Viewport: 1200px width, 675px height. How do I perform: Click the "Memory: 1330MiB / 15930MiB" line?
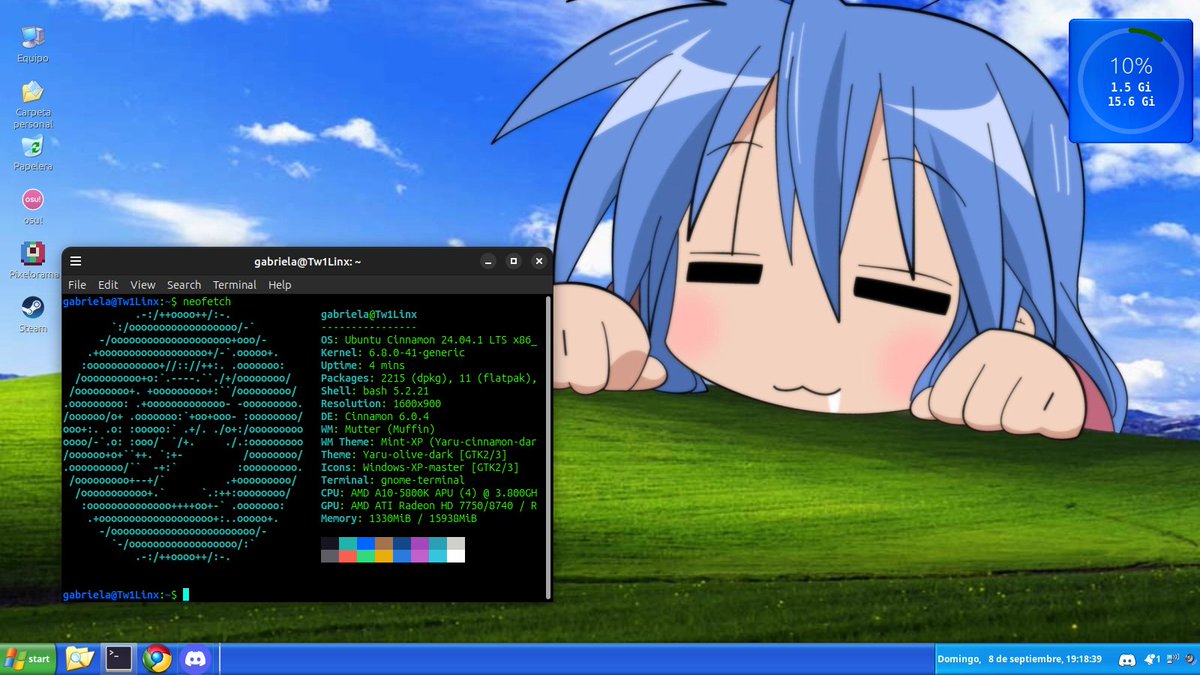[x=399, y=519]
